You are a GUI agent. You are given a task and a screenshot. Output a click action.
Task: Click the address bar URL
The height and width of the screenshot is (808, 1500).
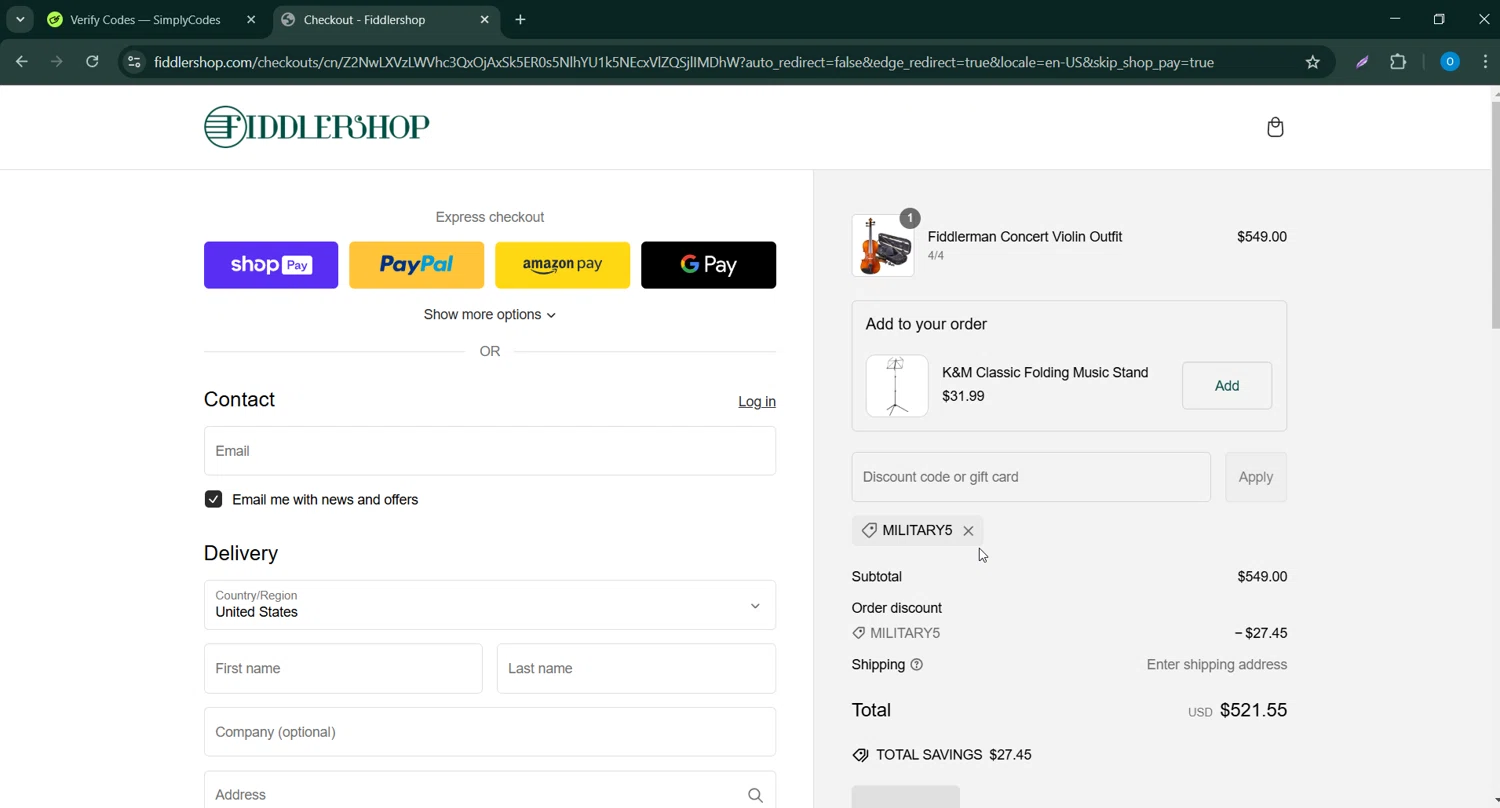[684, 62]
